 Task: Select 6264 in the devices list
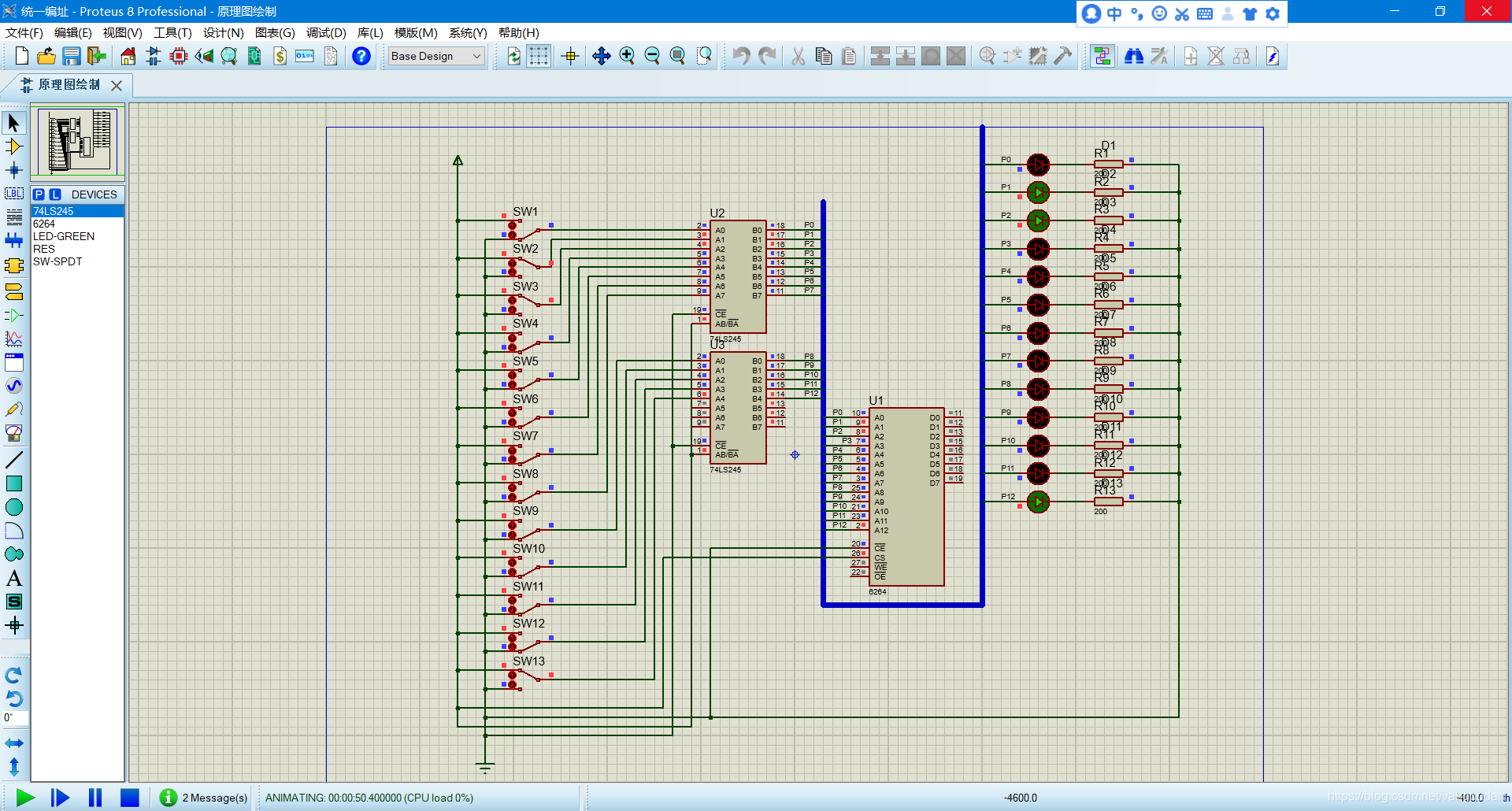(77, 224)
